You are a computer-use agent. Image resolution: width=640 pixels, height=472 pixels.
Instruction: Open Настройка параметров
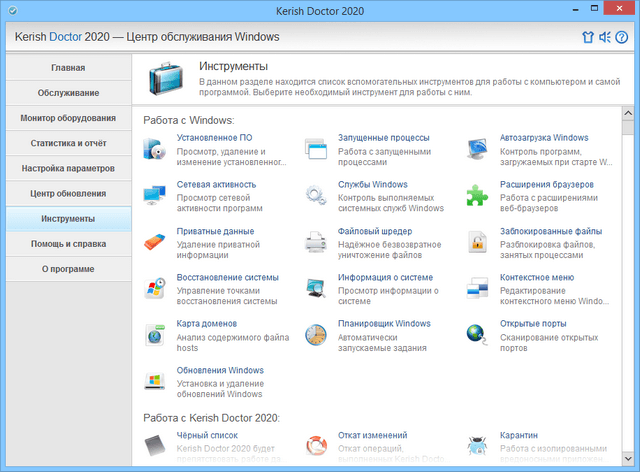68,168
